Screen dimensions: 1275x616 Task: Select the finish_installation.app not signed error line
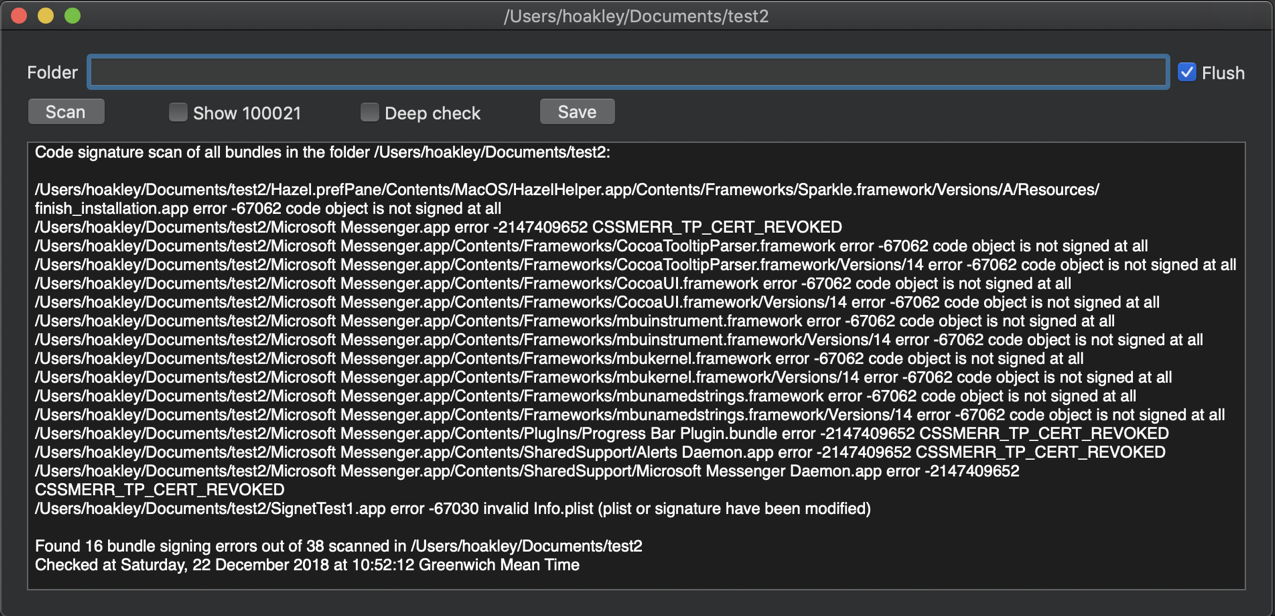click(x=268, y=209)
